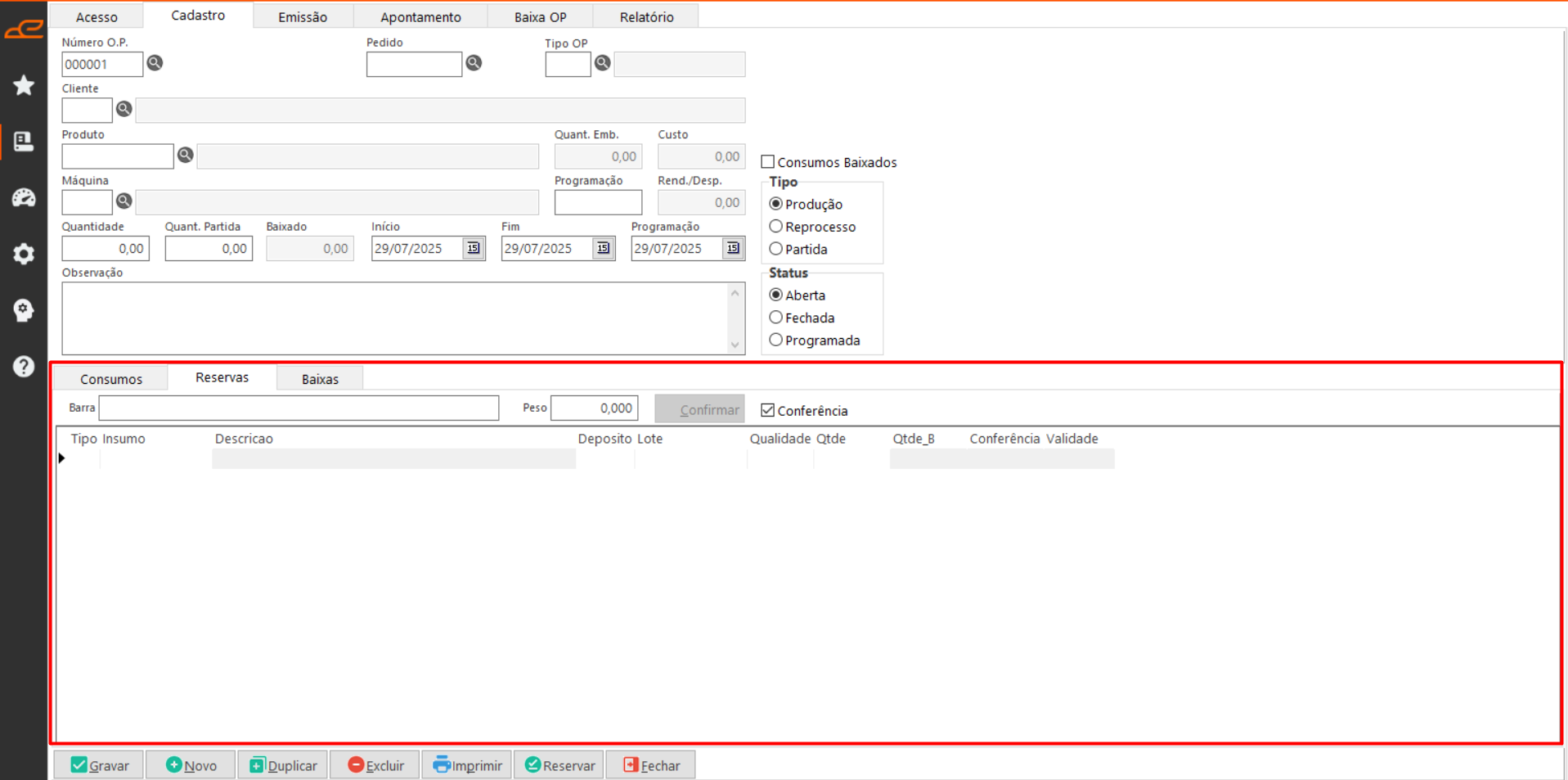Expand the Programação date calendar

point(733,248)
